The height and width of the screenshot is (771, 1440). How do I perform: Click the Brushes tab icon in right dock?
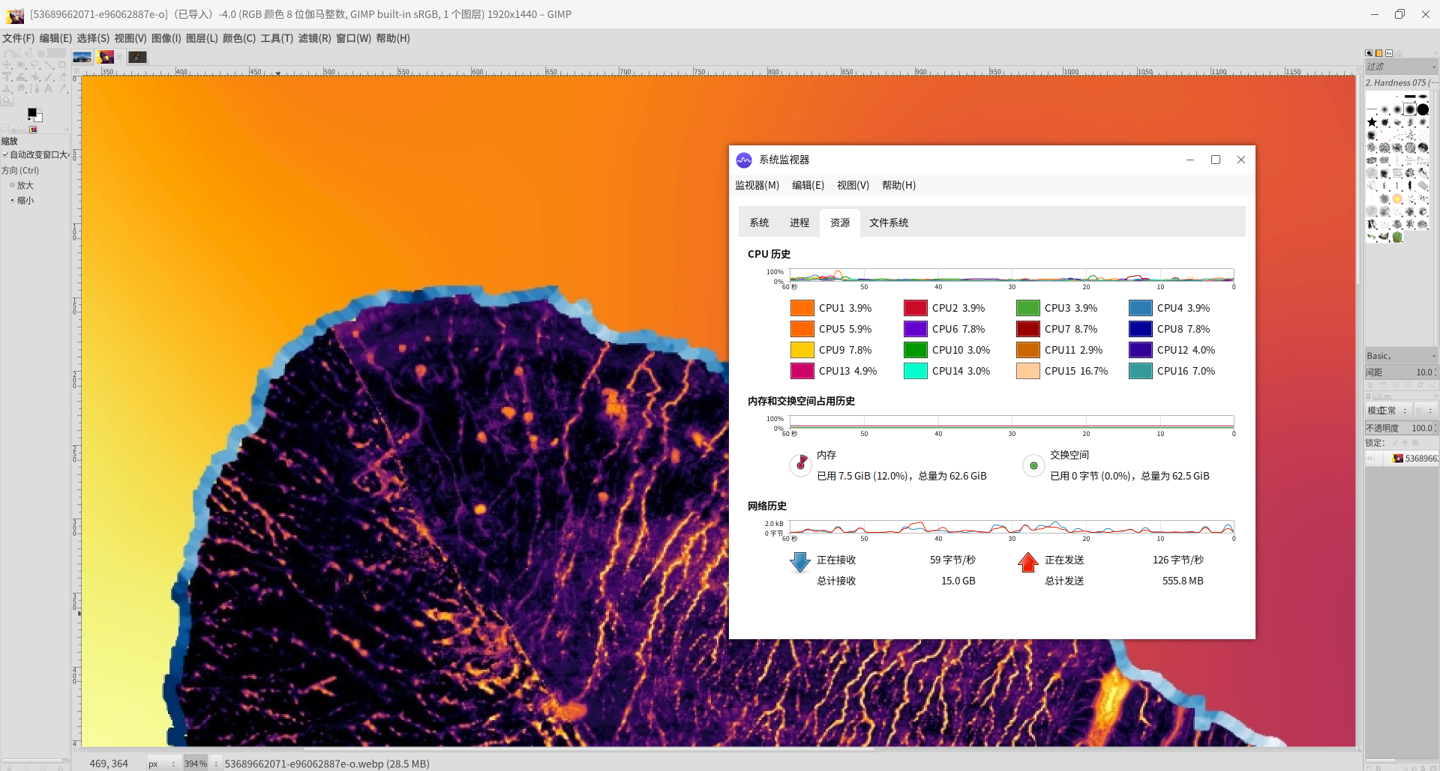1369,53
